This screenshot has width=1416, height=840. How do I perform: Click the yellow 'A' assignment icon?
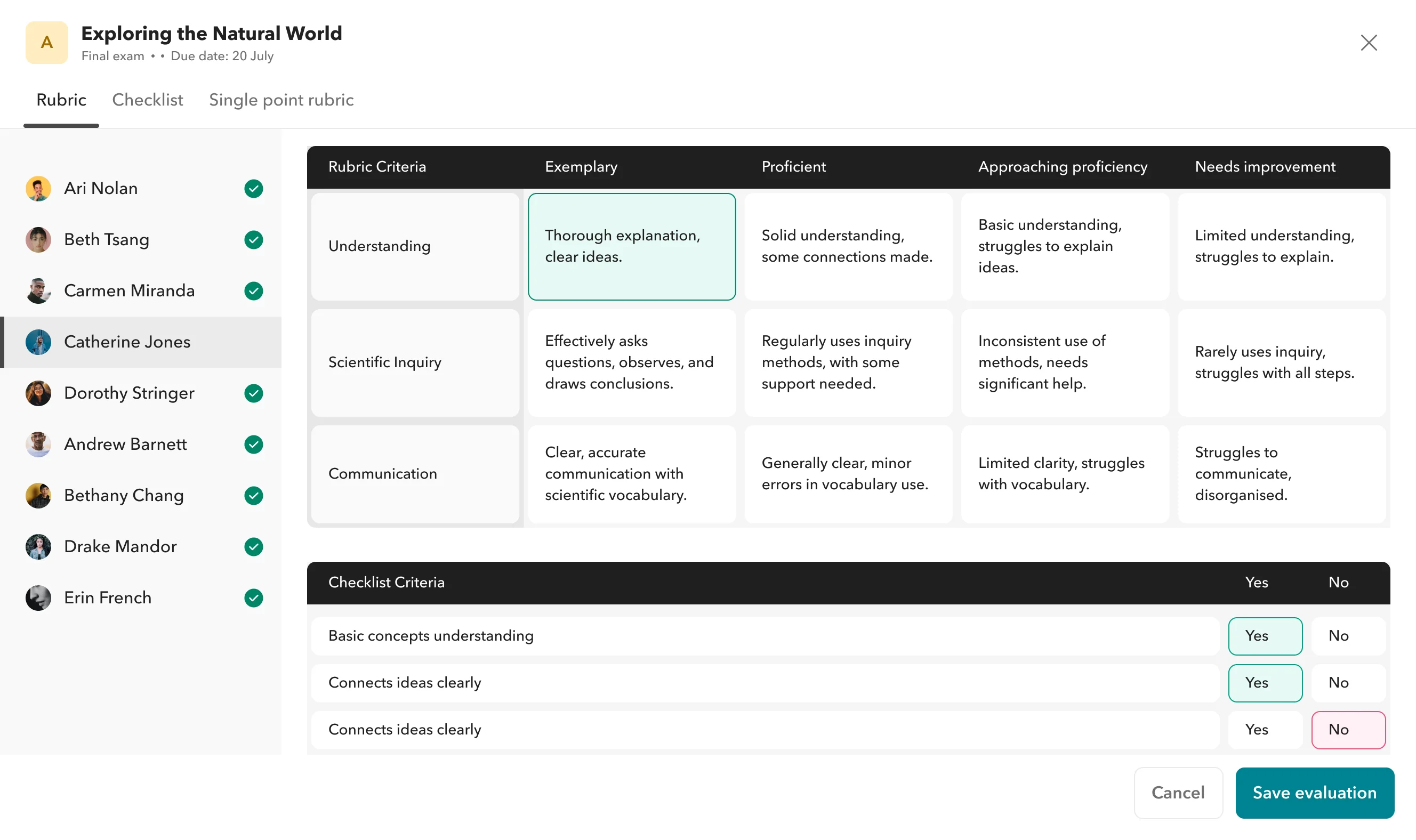coord(46,43)
